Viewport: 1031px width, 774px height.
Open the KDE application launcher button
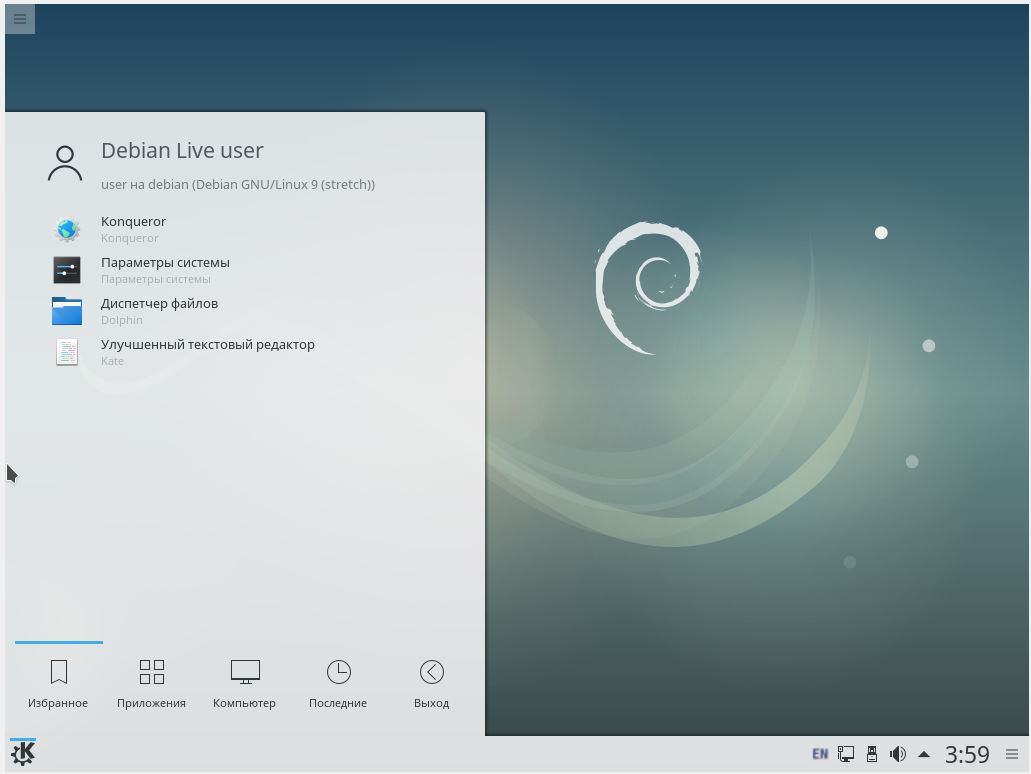(x=23, y=754)
